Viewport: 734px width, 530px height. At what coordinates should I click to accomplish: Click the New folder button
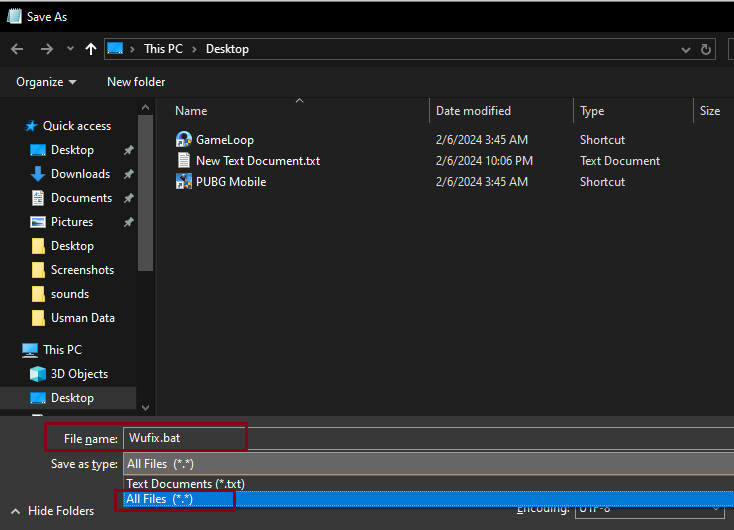(x=136, y=82)
